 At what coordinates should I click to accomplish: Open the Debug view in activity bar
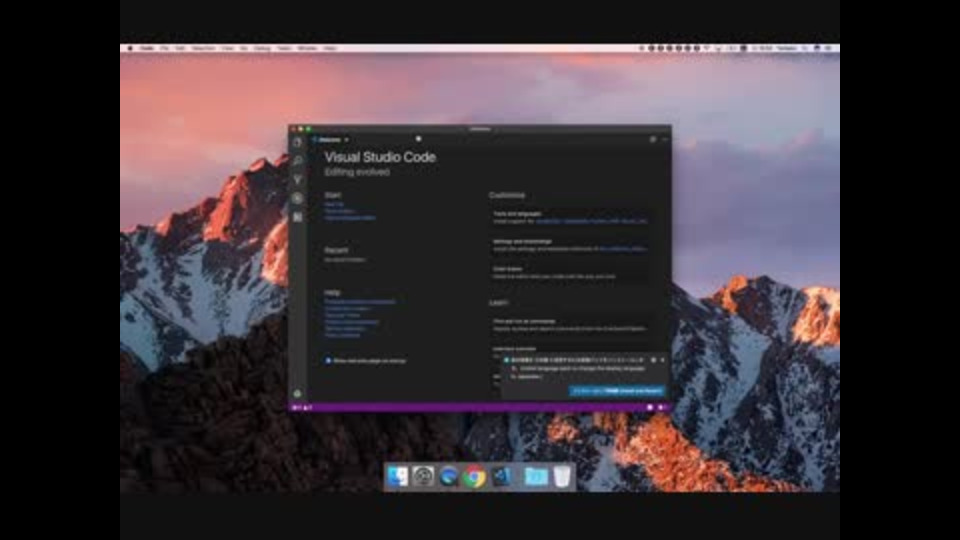[x=298, y=198]
